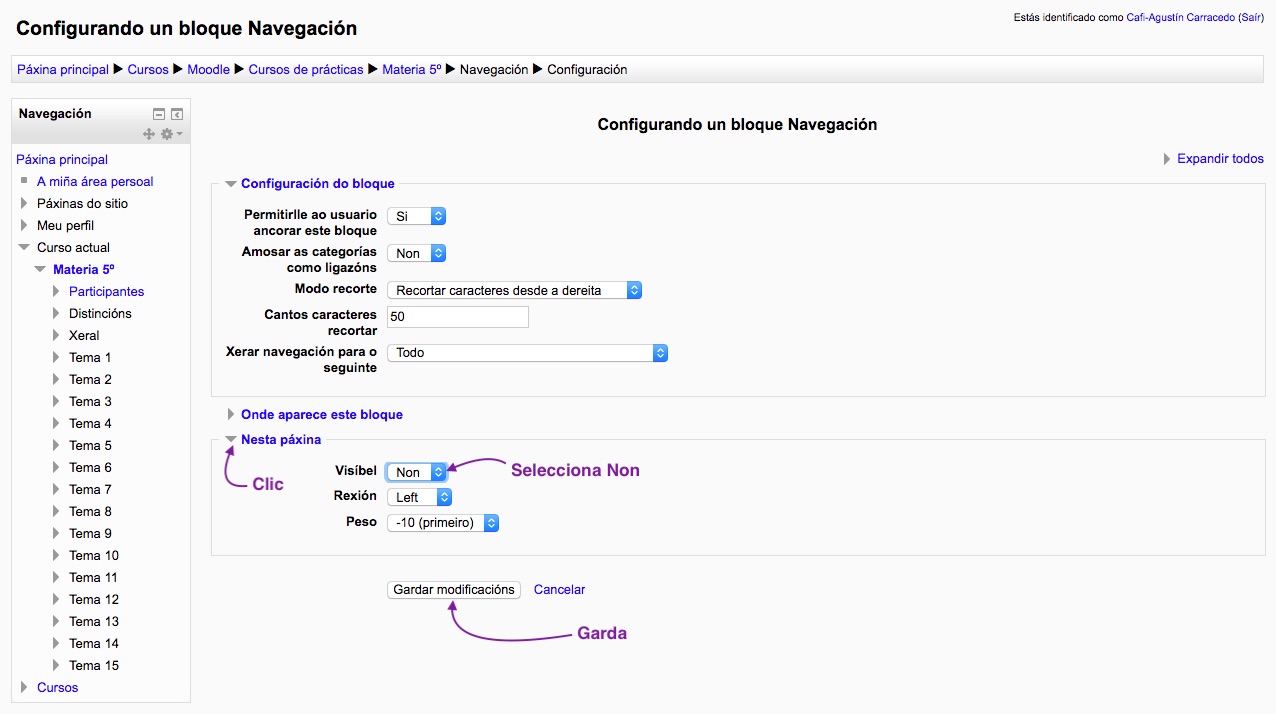Open the Modo recorte dropdown
This screenshot has height=714, width=1276.
514,290
